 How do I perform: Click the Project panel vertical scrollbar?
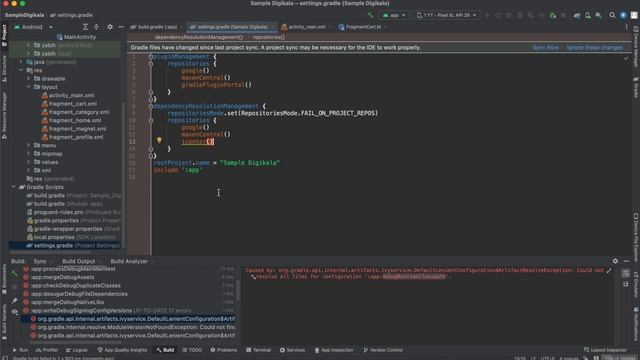[123, 176]
